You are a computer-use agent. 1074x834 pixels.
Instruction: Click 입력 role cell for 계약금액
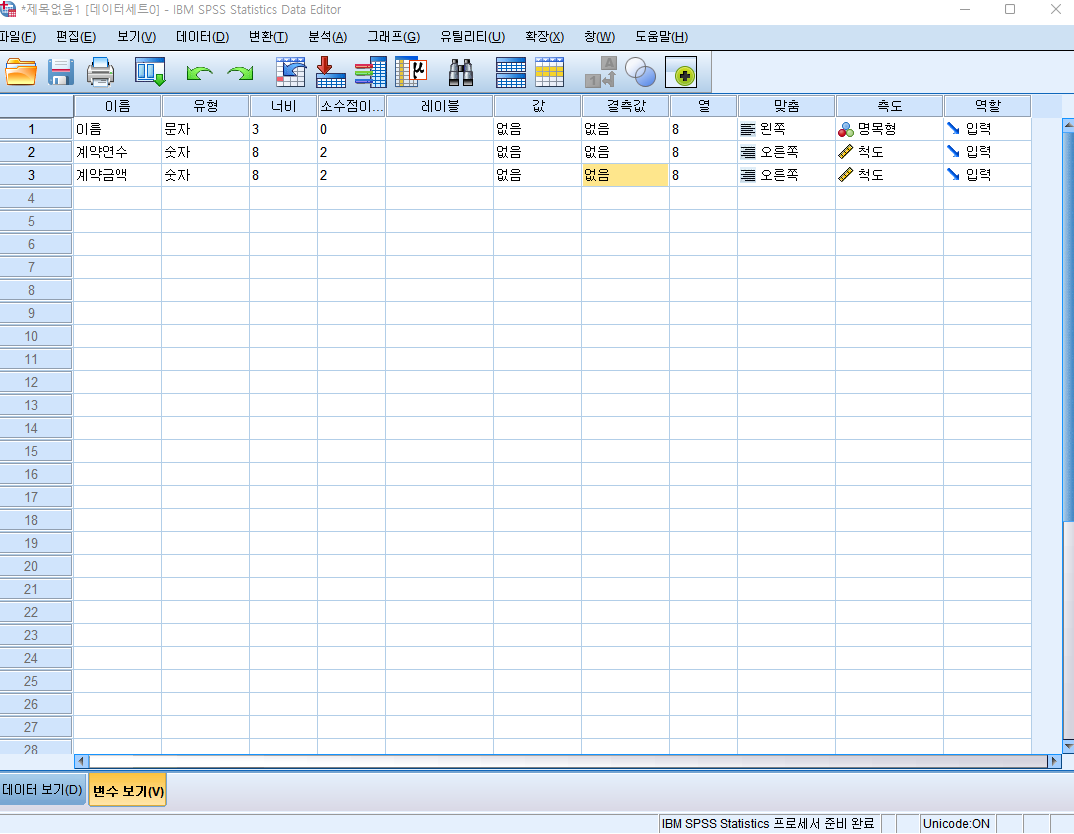click(987, 175)
